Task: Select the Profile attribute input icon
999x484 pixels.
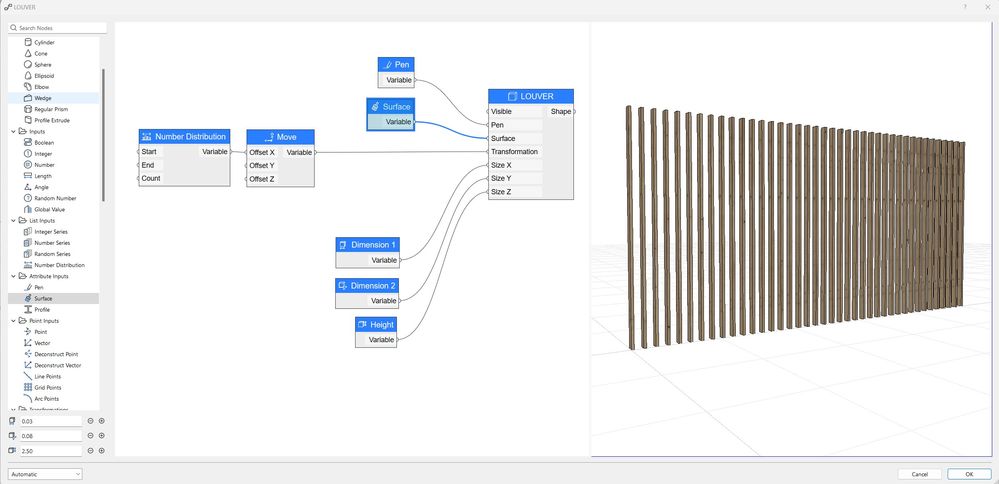Action: pyautogui.click(x=27, y=309)
